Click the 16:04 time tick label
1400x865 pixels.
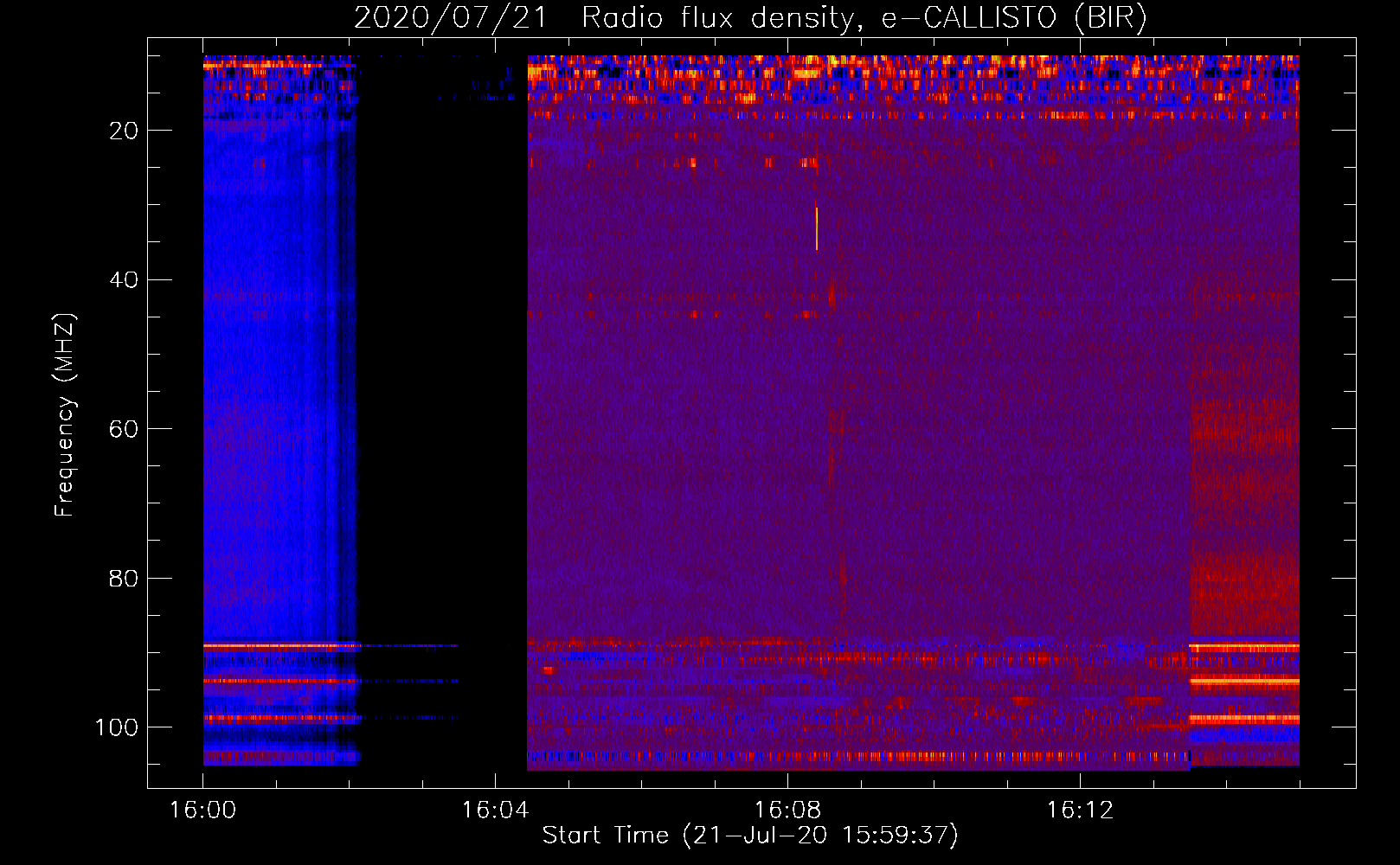click(x=495, y=811)
